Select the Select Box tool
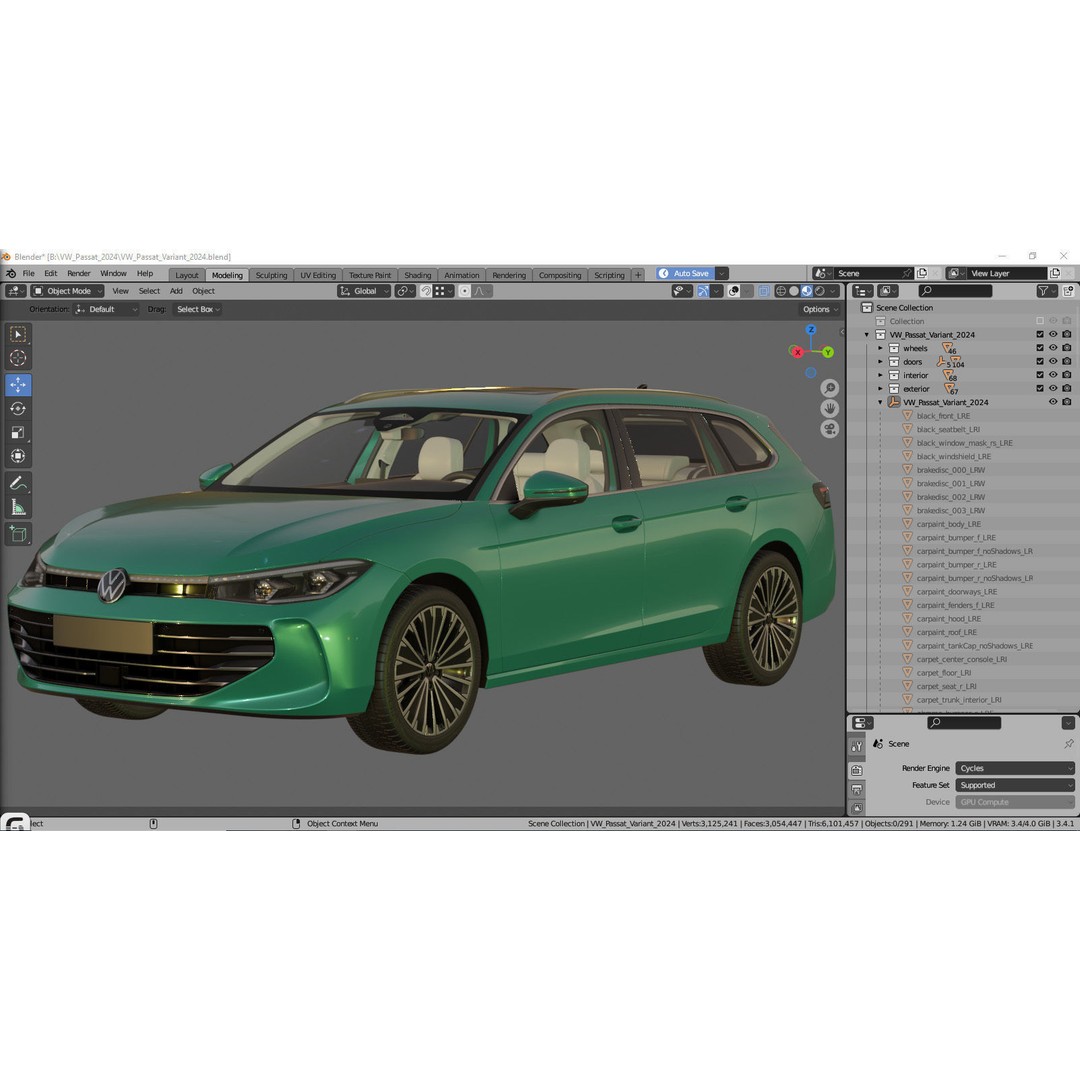Image resolution: width=1080 pixels, height=1080 pixels. [x=18, y=334]
